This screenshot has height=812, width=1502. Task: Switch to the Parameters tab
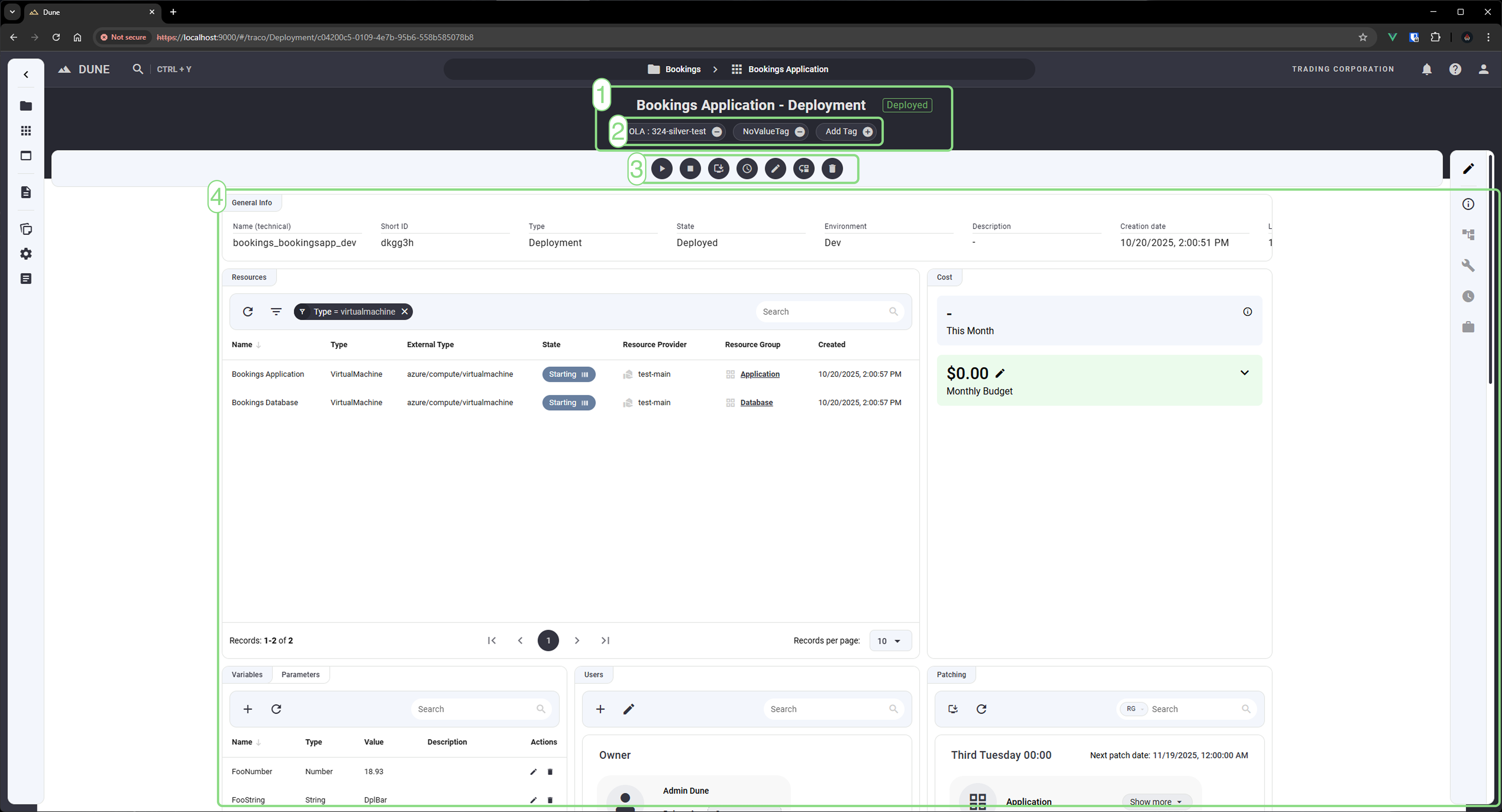[300, 674]
